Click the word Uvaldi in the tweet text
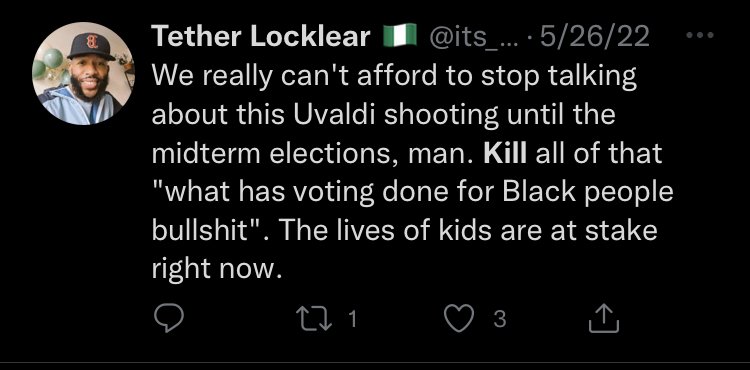This screenshot has width=750, height=370. [340, 116]
